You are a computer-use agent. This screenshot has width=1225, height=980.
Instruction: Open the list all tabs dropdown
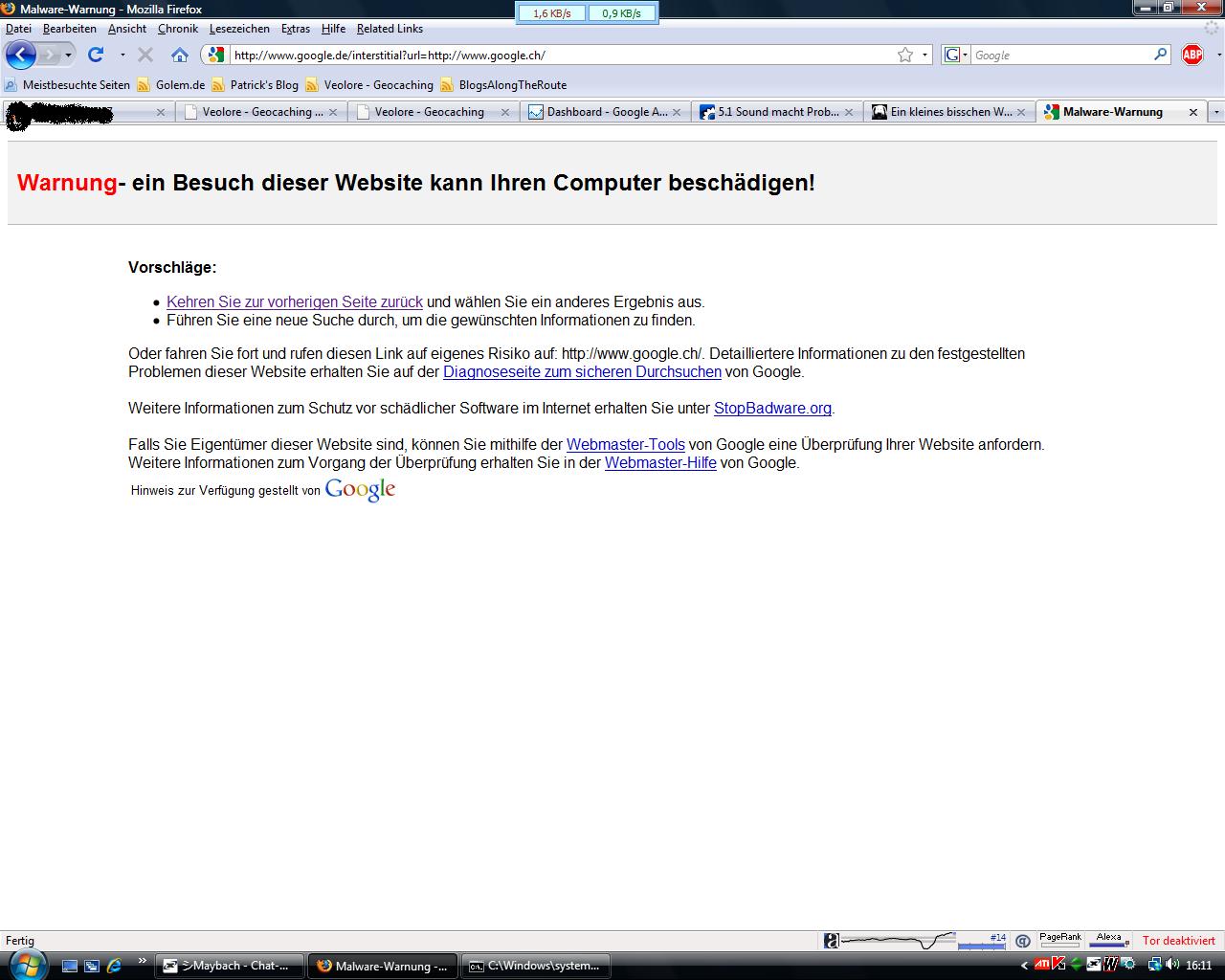[1216, 112]
